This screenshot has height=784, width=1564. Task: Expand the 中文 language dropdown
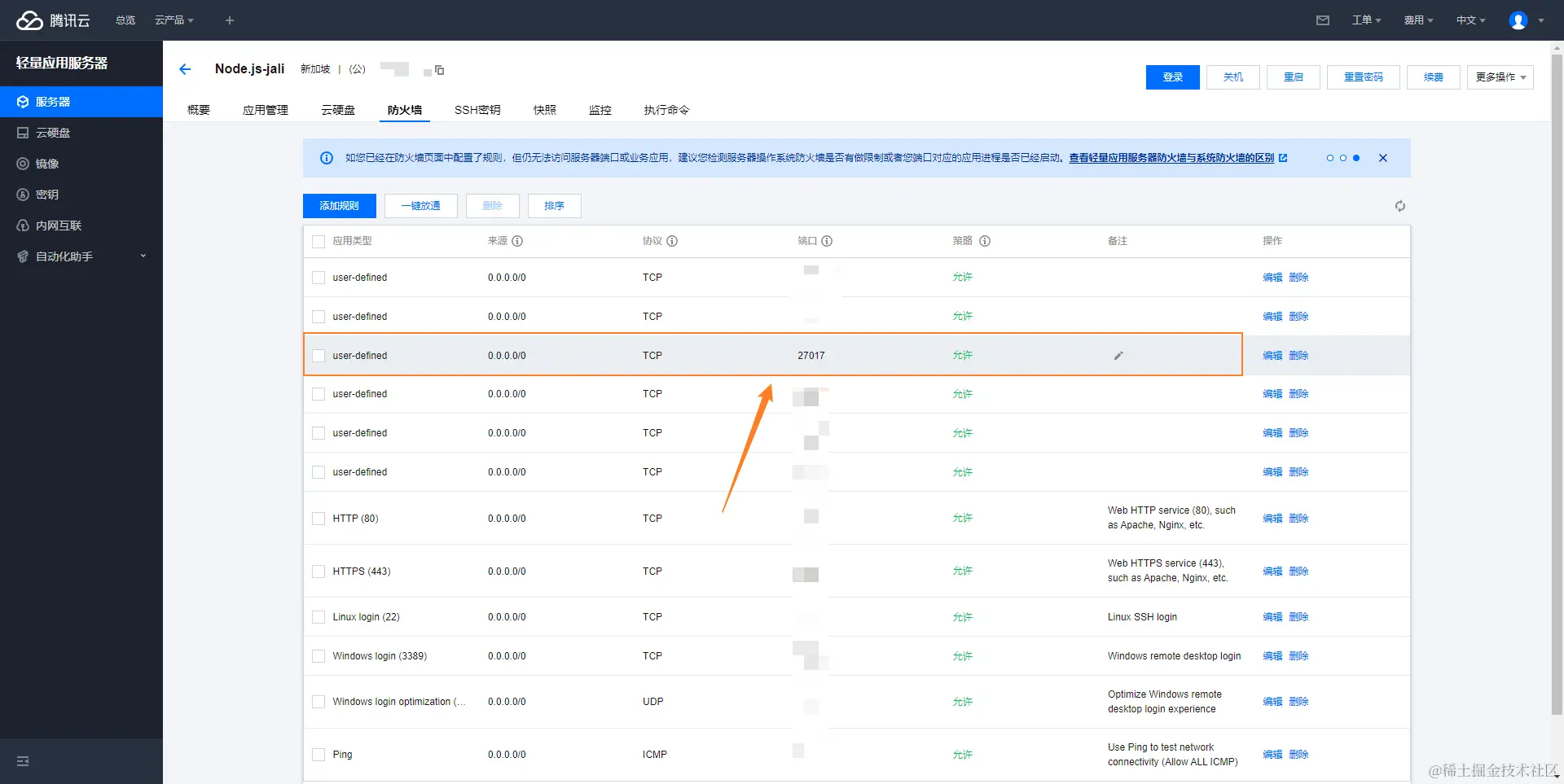1470,20
